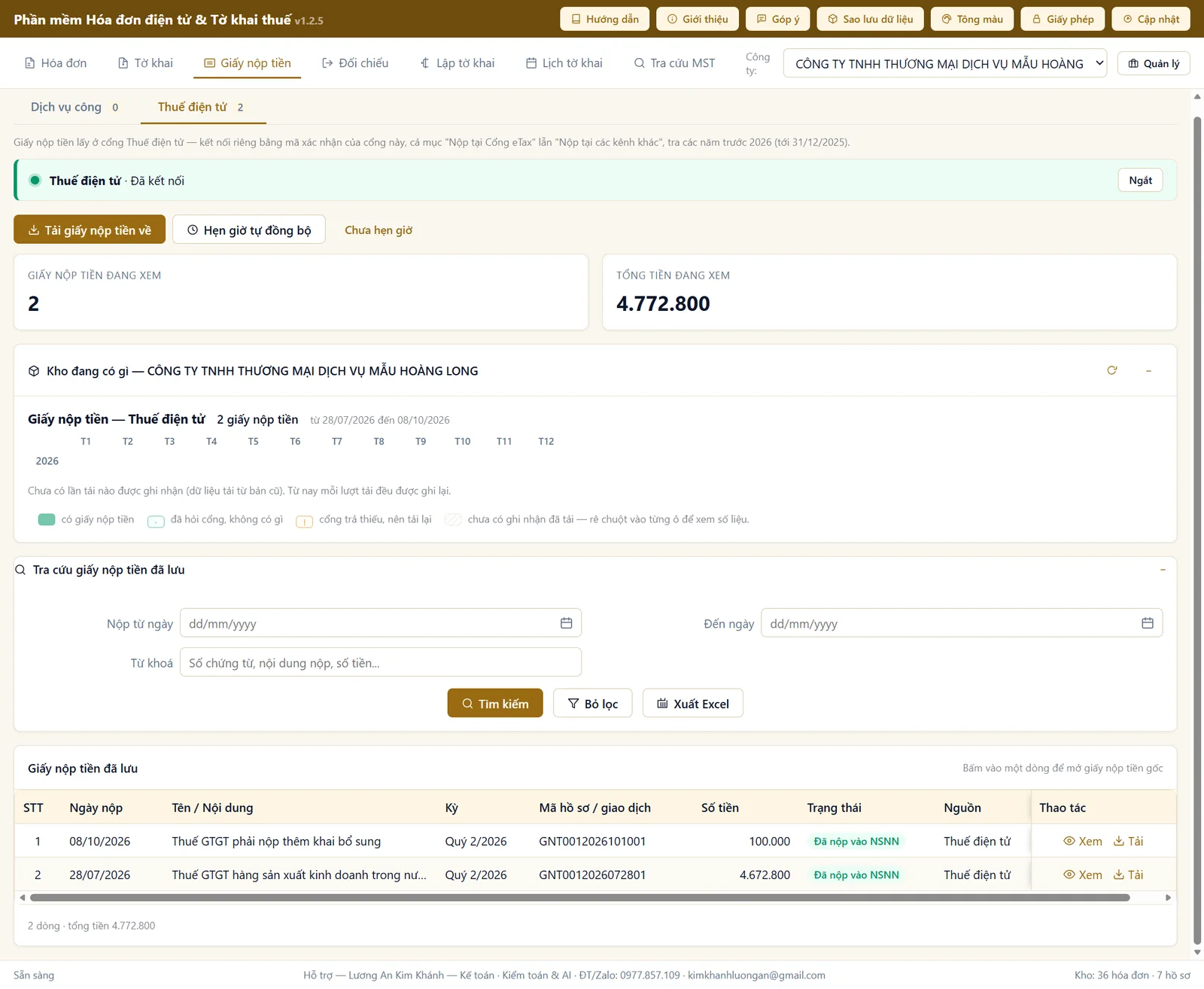Focus the Từ khoá keyword field
This screenshot has width=1204, height=989.
pyautogui.click(x=381, y=662)
